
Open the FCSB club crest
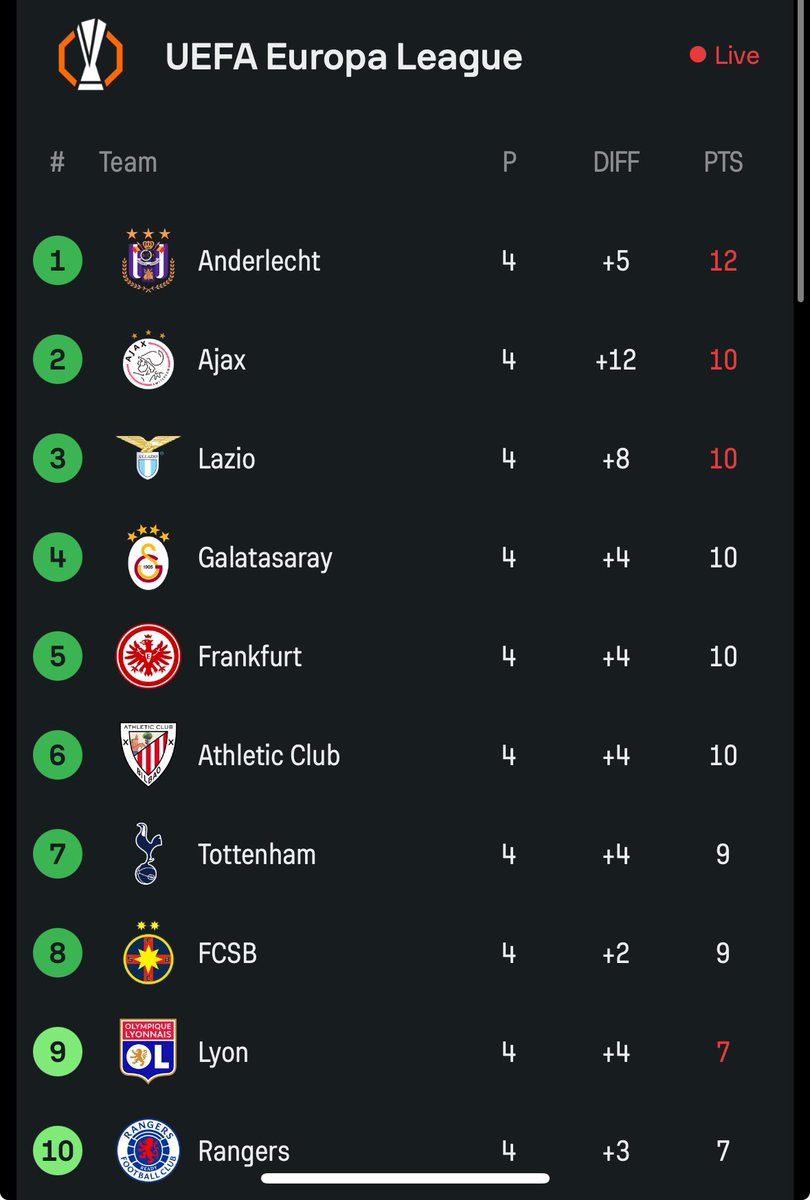pyautogui.click(x=148, y=952)
